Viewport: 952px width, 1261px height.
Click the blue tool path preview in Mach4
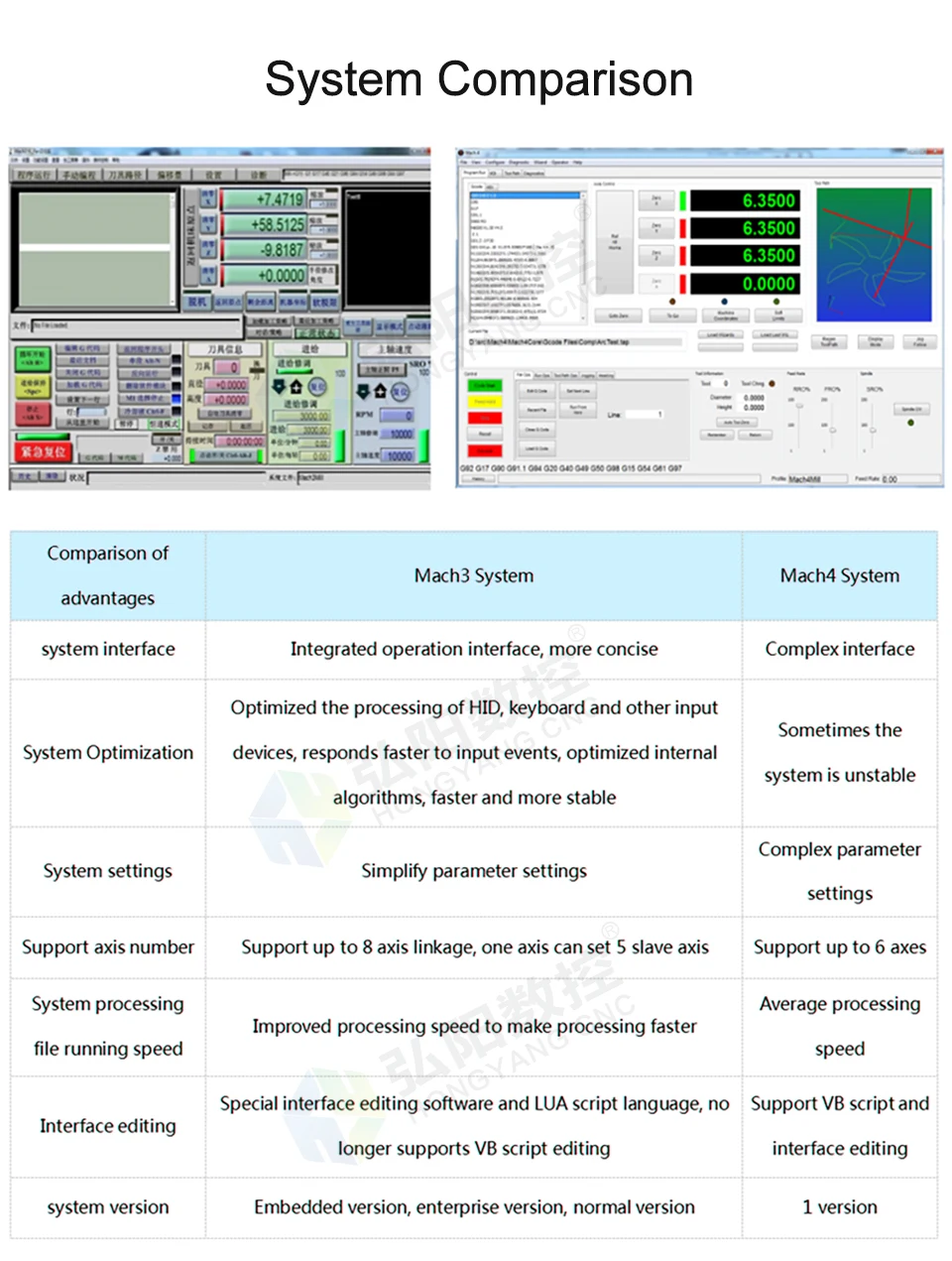click(x=874, y=253)
